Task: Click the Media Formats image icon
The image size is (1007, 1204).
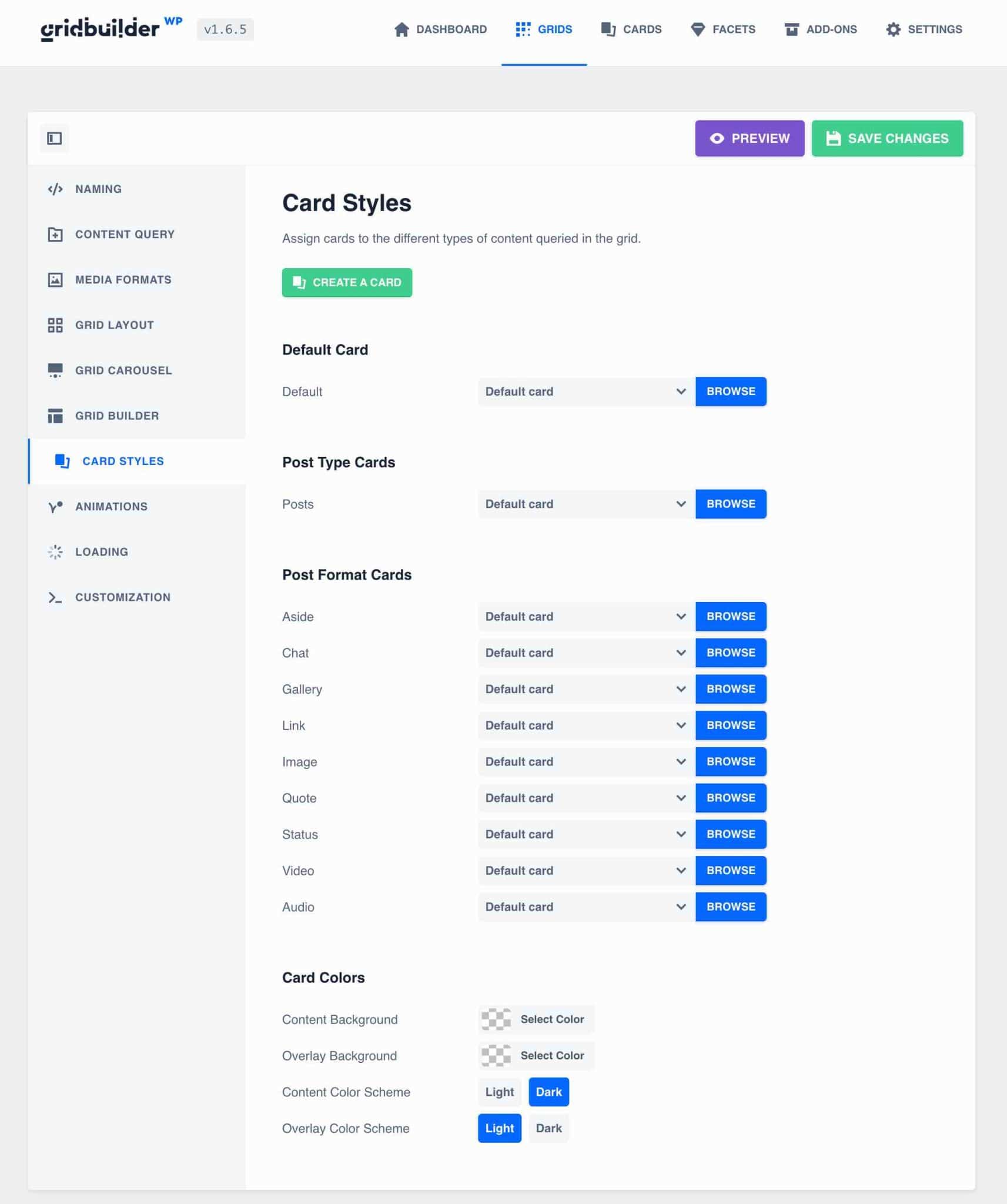Action: pos(55,280)
